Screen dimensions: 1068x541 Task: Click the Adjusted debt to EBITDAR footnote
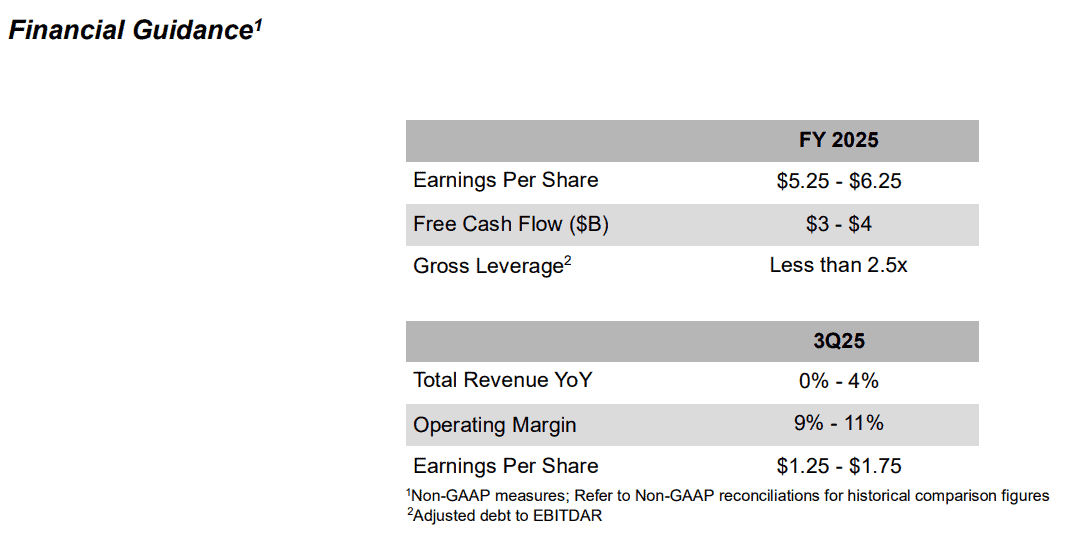505,515
